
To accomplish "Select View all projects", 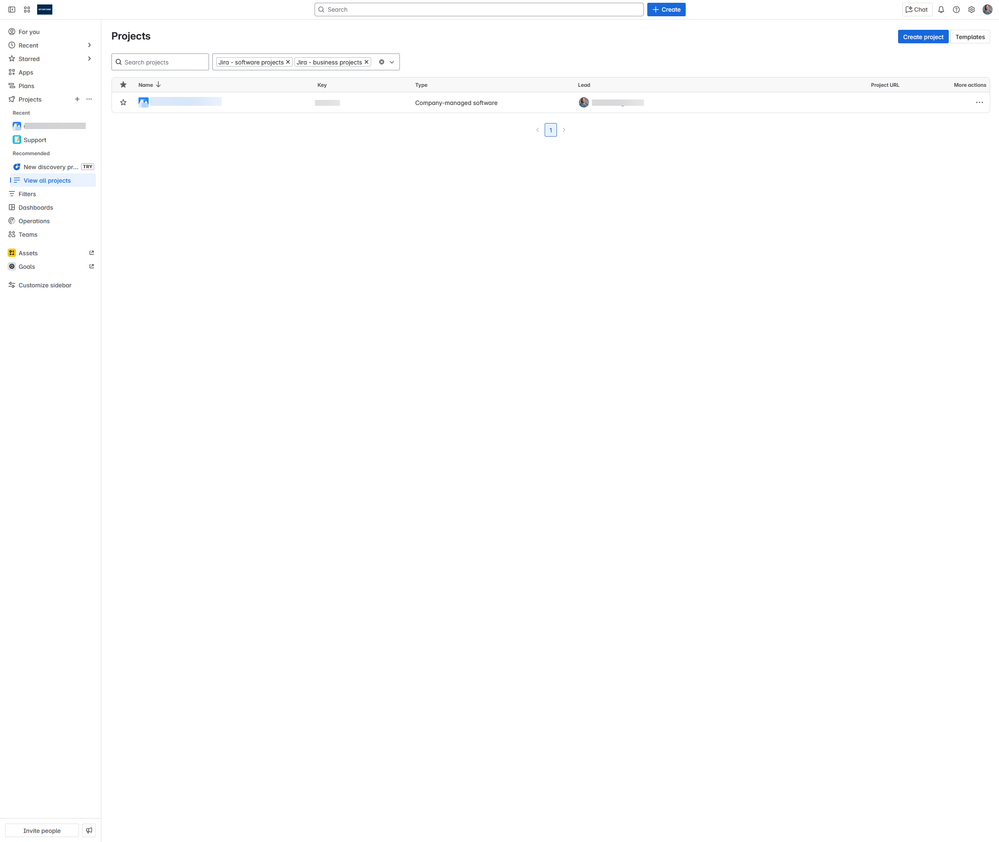I will [x=51, y=180].
